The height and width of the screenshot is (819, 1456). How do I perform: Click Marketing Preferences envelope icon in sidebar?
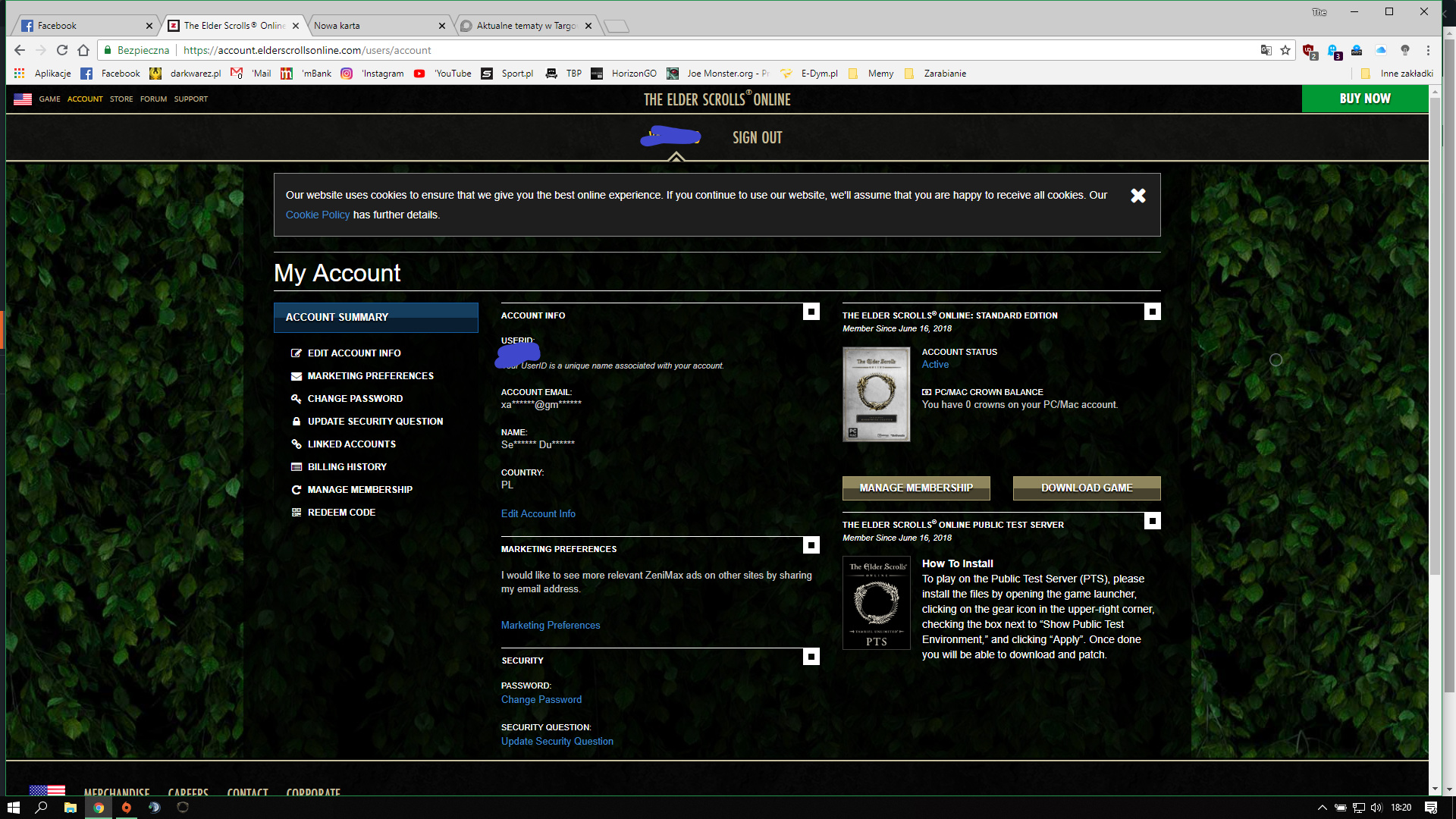tap(297, 376)
